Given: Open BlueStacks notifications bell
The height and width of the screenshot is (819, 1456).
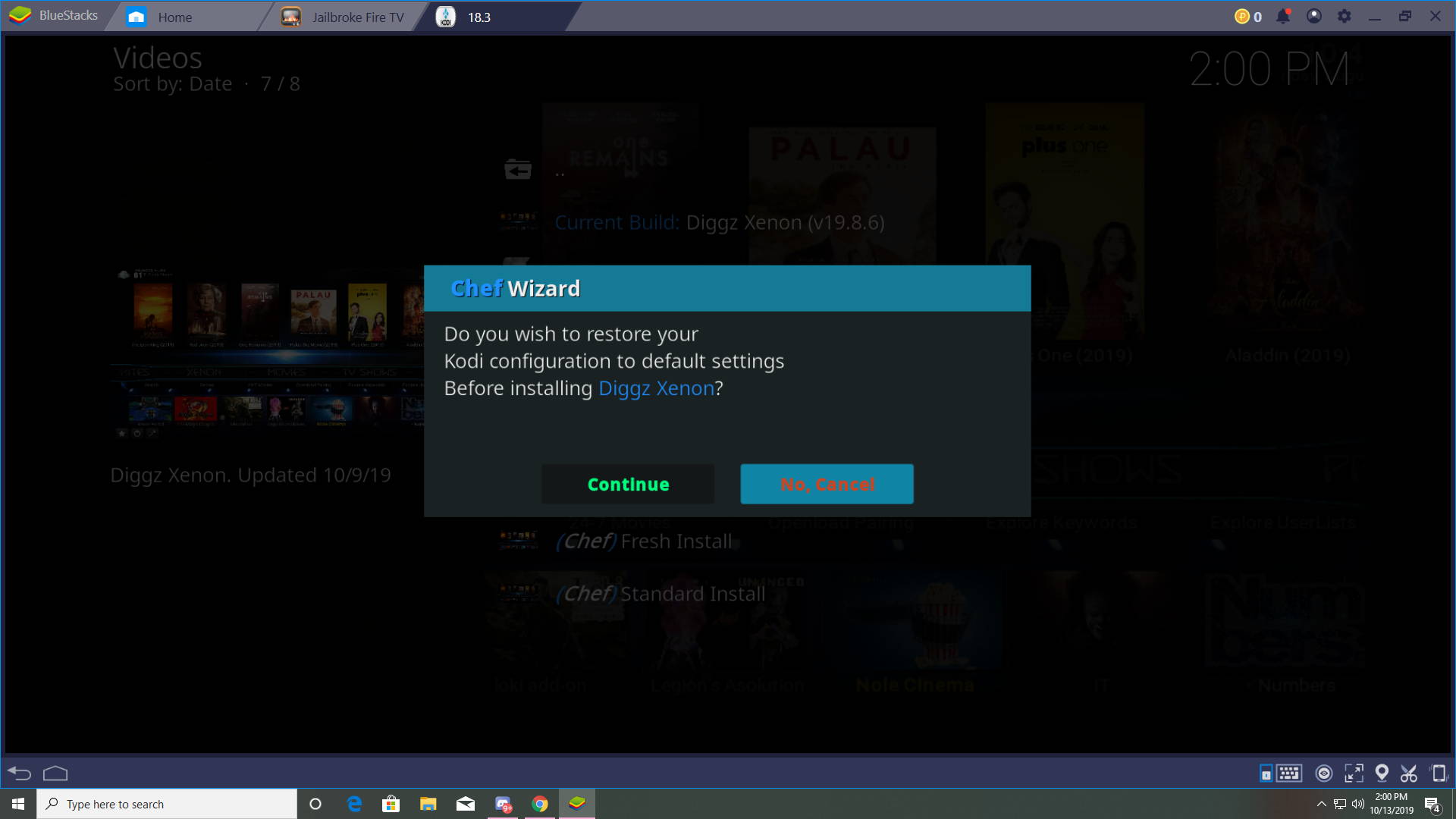Looking at the screenshot, I should pyautogui.click(x=1283, y=16).
